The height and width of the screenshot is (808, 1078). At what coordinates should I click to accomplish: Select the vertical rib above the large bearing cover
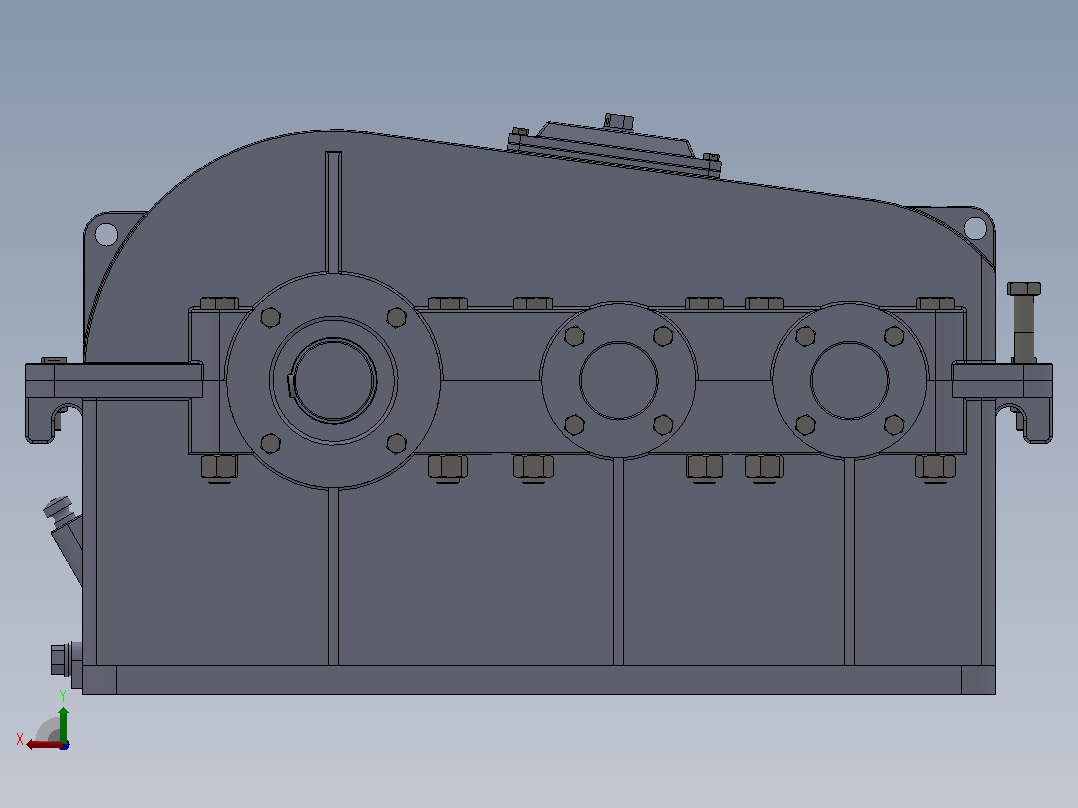pos(333,212)
